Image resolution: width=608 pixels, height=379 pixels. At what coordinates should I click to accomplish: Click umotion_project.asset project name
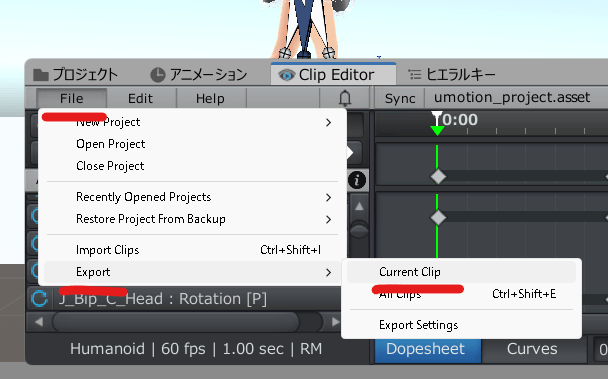[x=512, y=97]
